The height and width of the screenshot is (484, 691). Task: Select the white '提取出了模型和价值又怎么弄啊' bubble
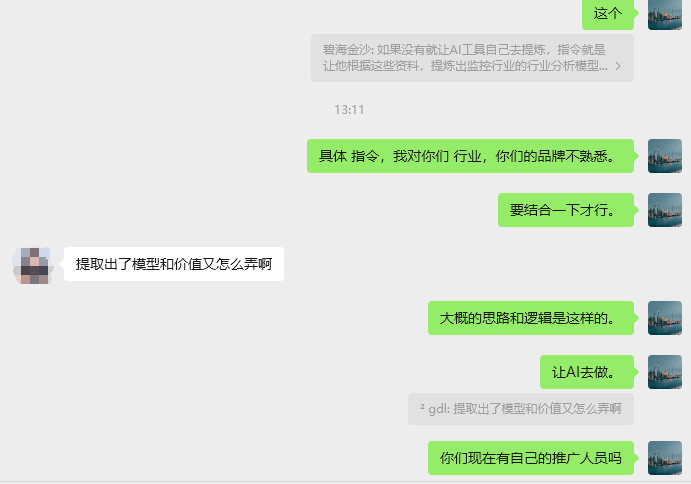pyautogui.click(x=174, y=264)
